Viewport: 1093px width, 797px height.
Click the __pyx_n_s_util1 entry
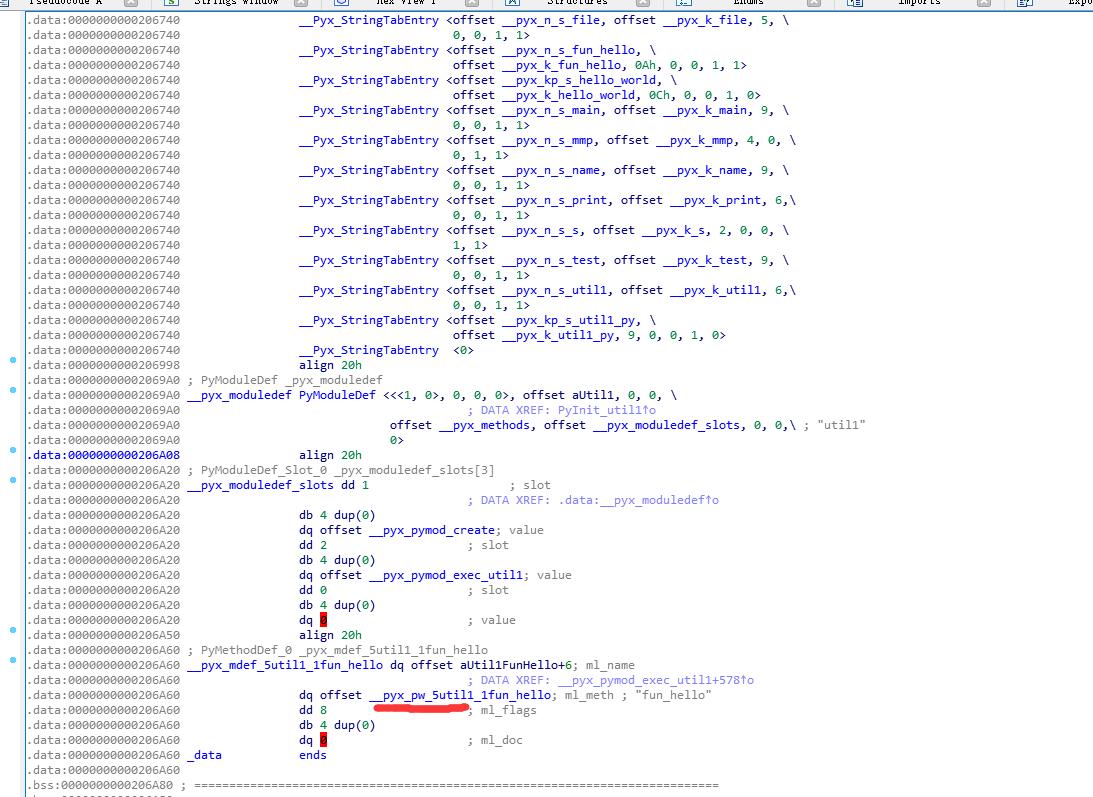554,290
